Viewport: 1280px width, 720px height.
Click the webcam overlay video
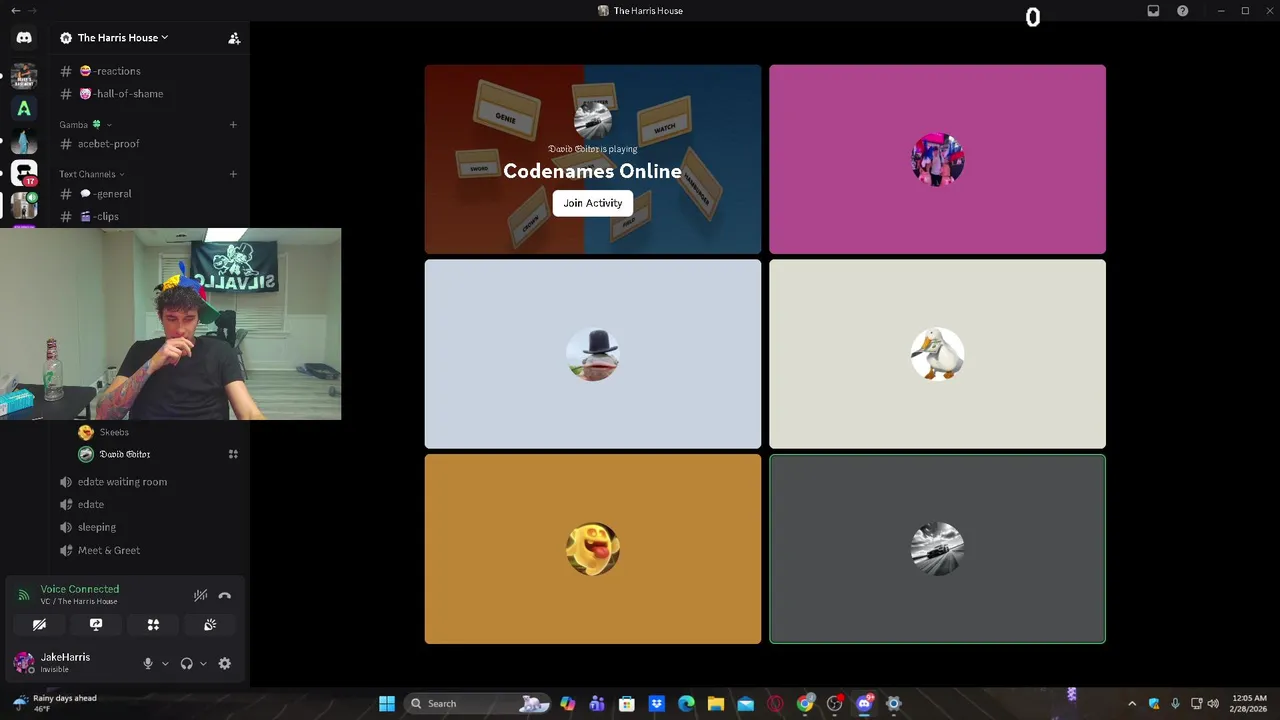170,324
